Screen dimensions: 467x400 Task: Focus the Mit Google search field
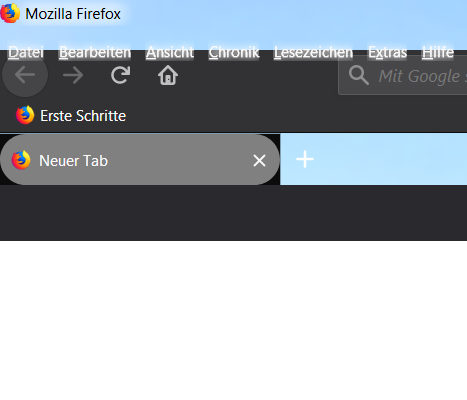(x=403, y=76)
